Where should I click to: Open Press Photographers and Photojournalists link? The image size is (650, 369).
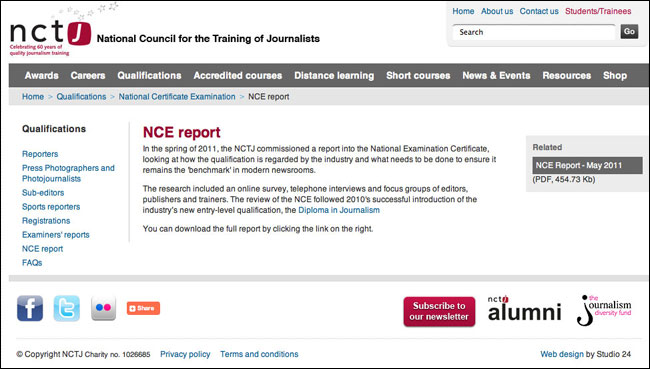coord(68,173)
